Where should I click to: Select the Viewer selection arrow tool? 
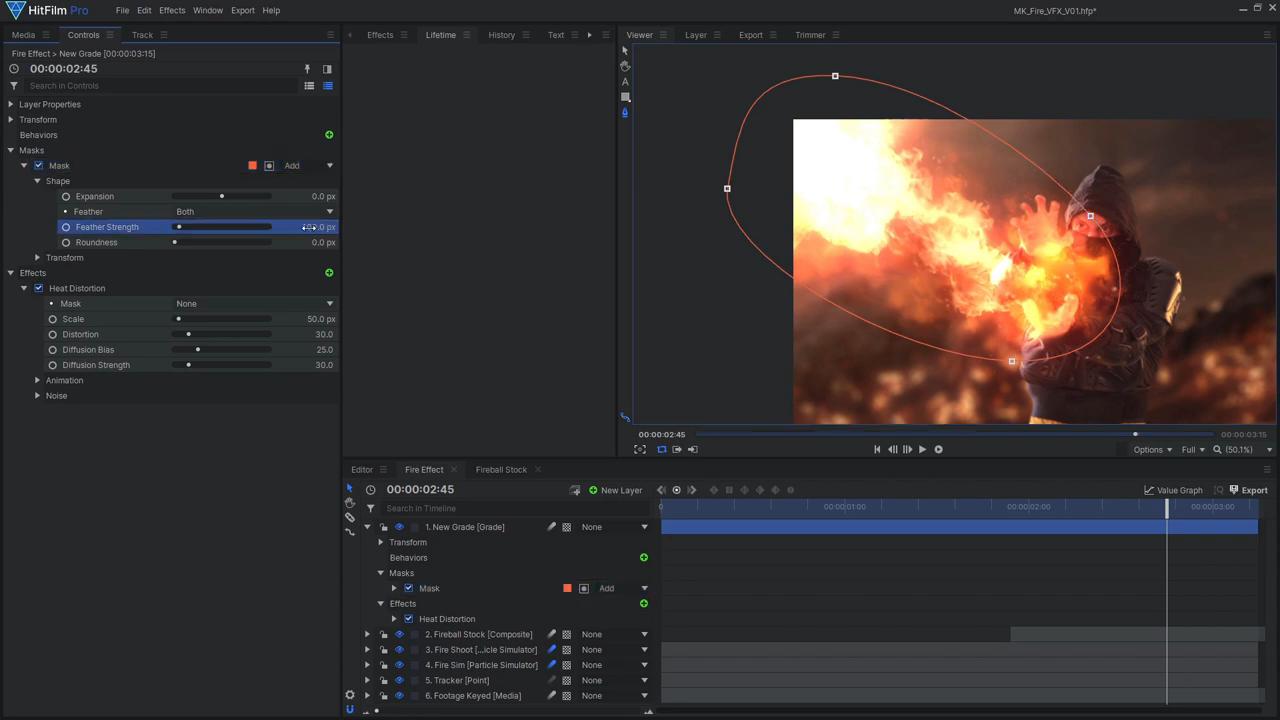(625, 50)
